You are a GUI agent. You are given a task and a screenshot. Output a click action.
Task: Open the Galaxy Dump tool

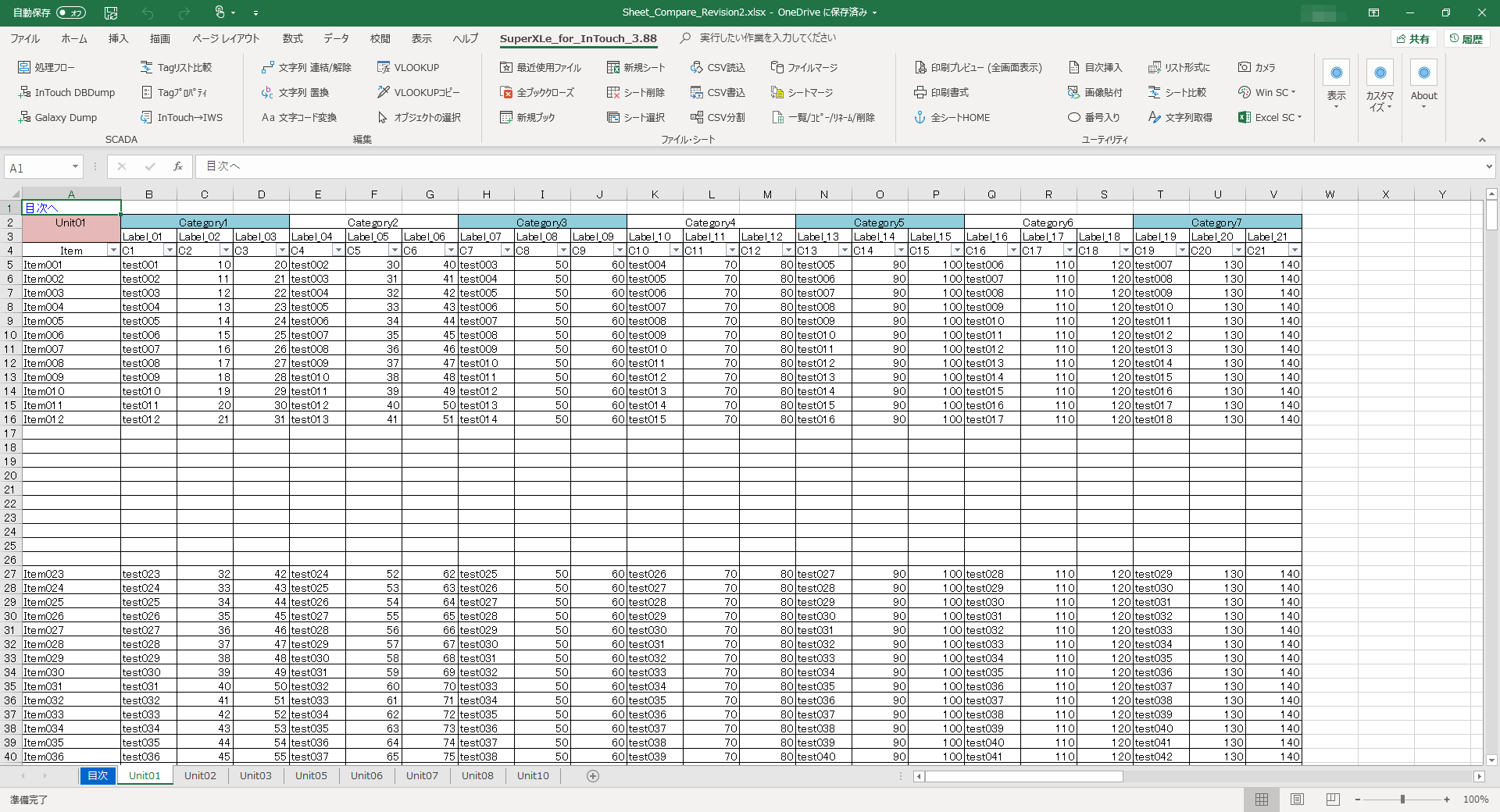pos(58,117)
